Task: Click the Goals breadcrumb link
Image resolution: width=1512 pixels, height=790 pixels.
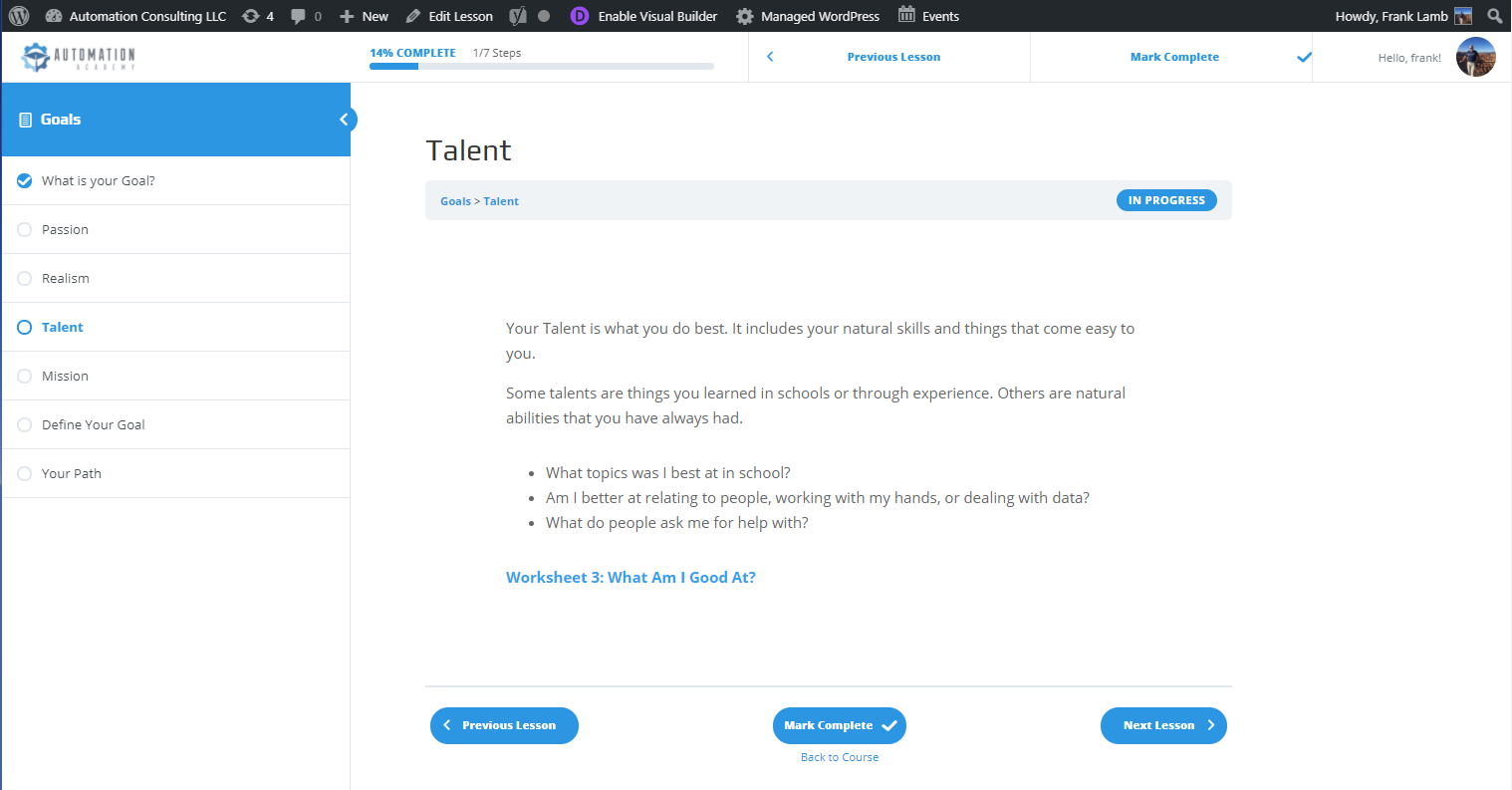Action: 455,200
